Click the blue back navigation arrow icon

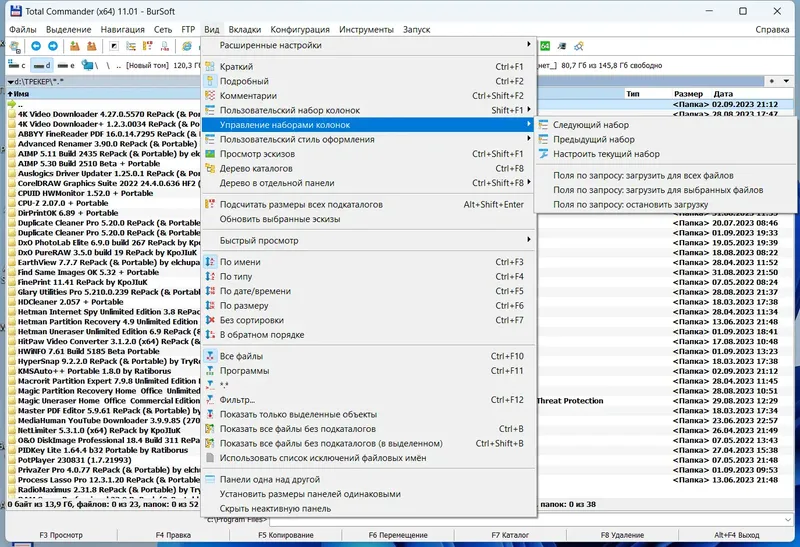point(36,46)
